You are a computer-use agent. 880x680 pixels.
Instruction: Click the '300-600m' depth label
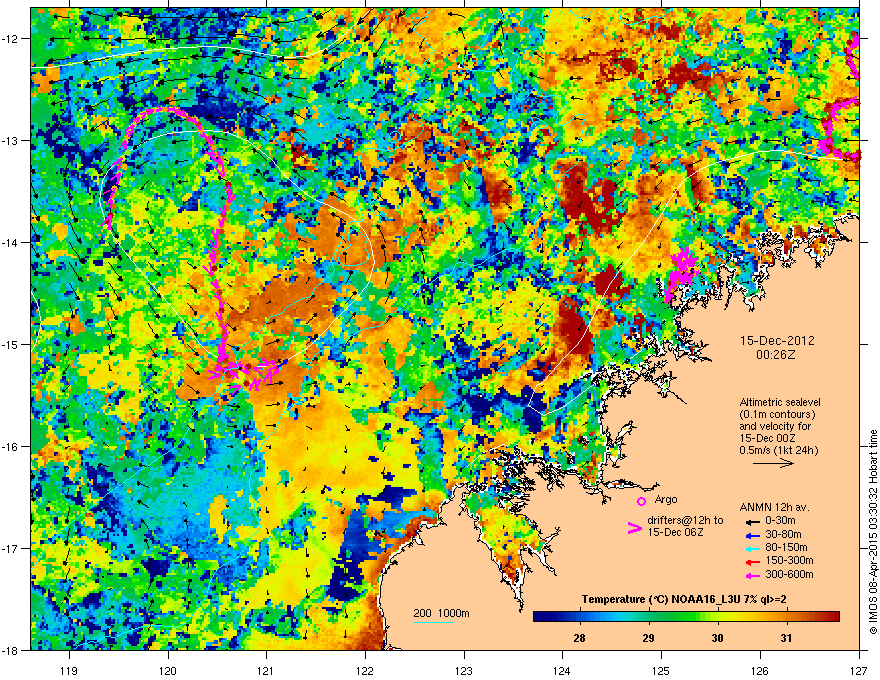pyautogui.click(x=789, y=575)
